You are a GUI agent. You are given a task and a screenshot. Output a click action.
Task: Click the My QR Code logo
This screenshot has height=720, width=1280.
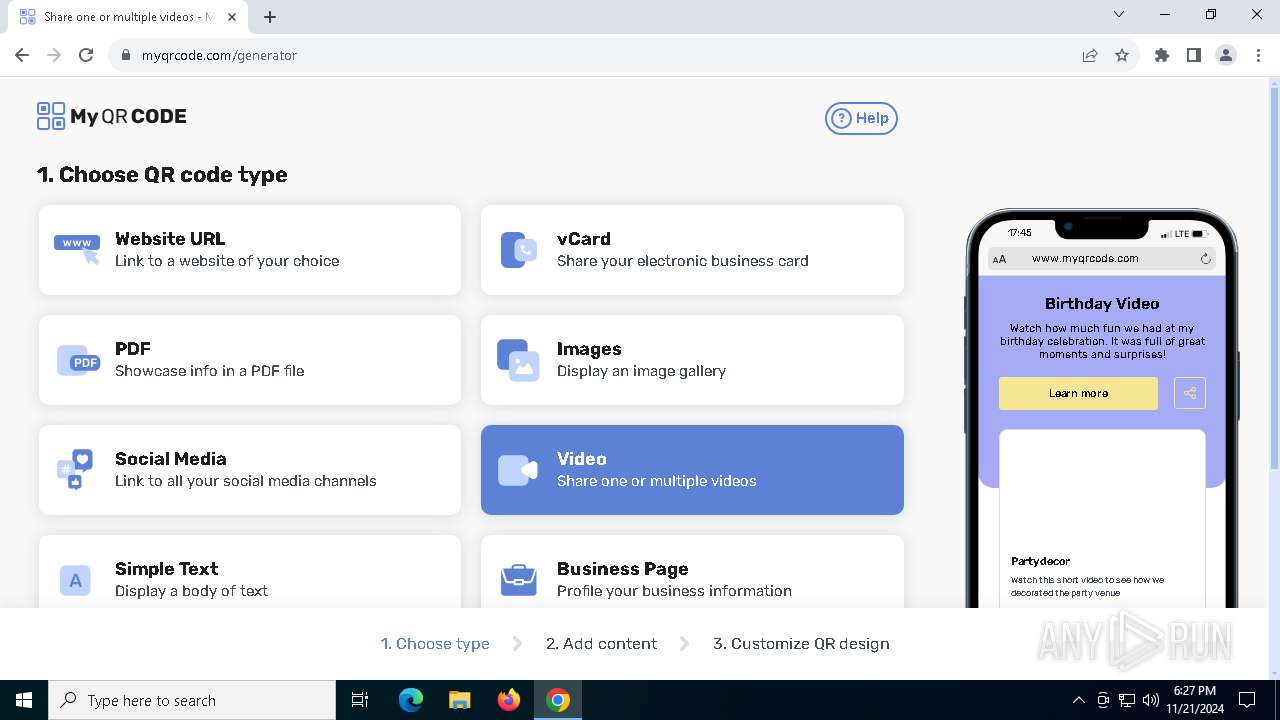pyautogui.click(x=112, y=116)
